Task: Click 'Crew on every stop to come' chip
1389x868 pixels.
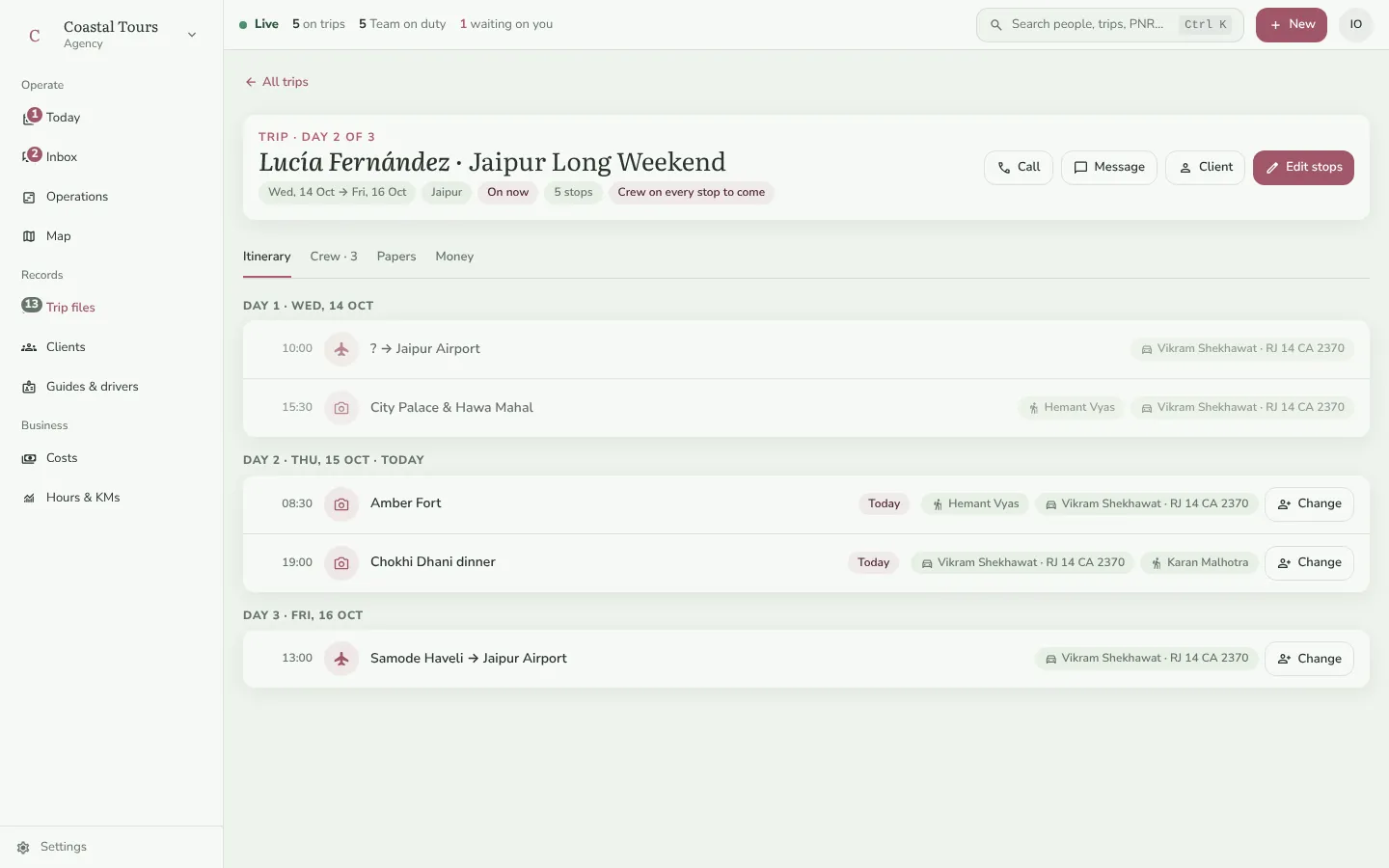Action: point(691,193)
